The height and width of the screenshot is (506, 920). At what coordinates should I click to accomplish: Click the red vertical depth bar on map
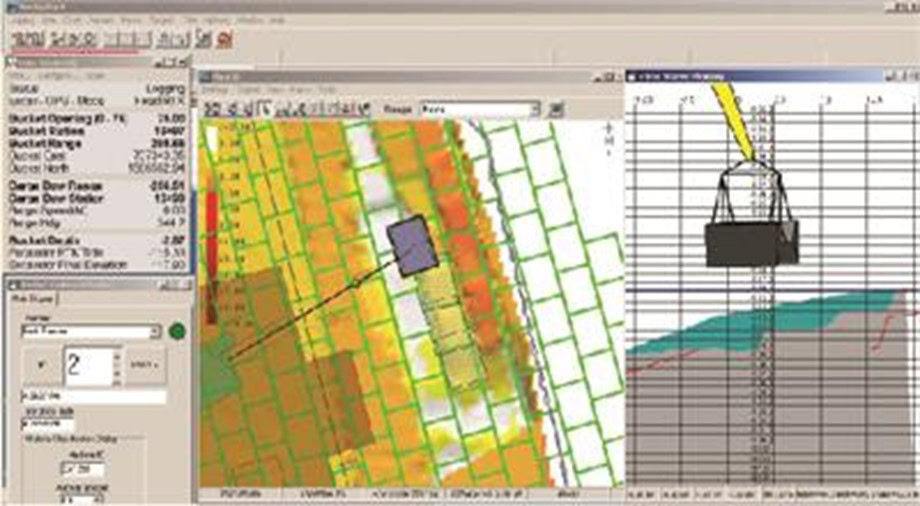(x=212, y=257)
